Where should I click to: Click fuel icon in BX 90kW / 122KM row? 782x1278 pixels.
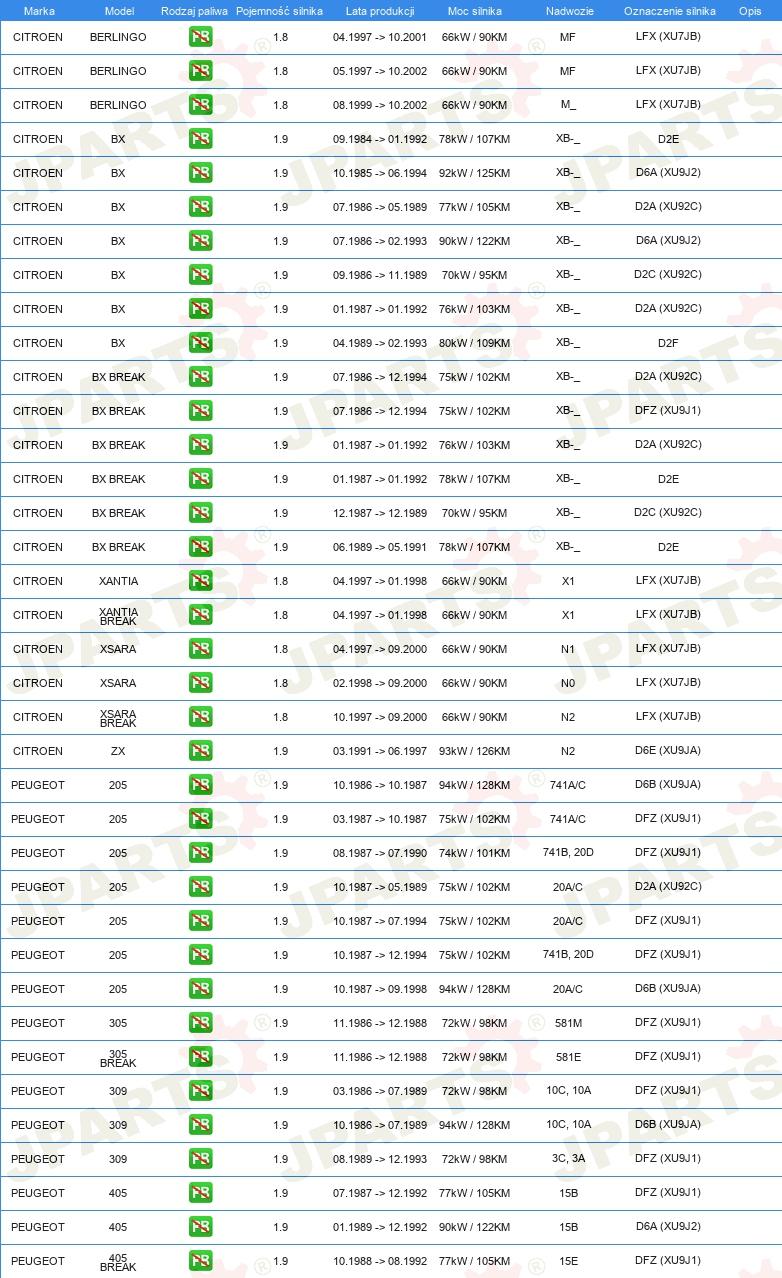click(200, 241)
